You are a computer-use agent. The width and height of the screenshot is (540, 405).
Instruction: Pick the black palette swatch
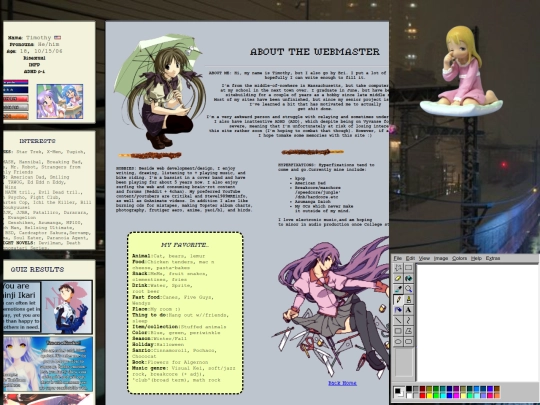coord(409,388)
